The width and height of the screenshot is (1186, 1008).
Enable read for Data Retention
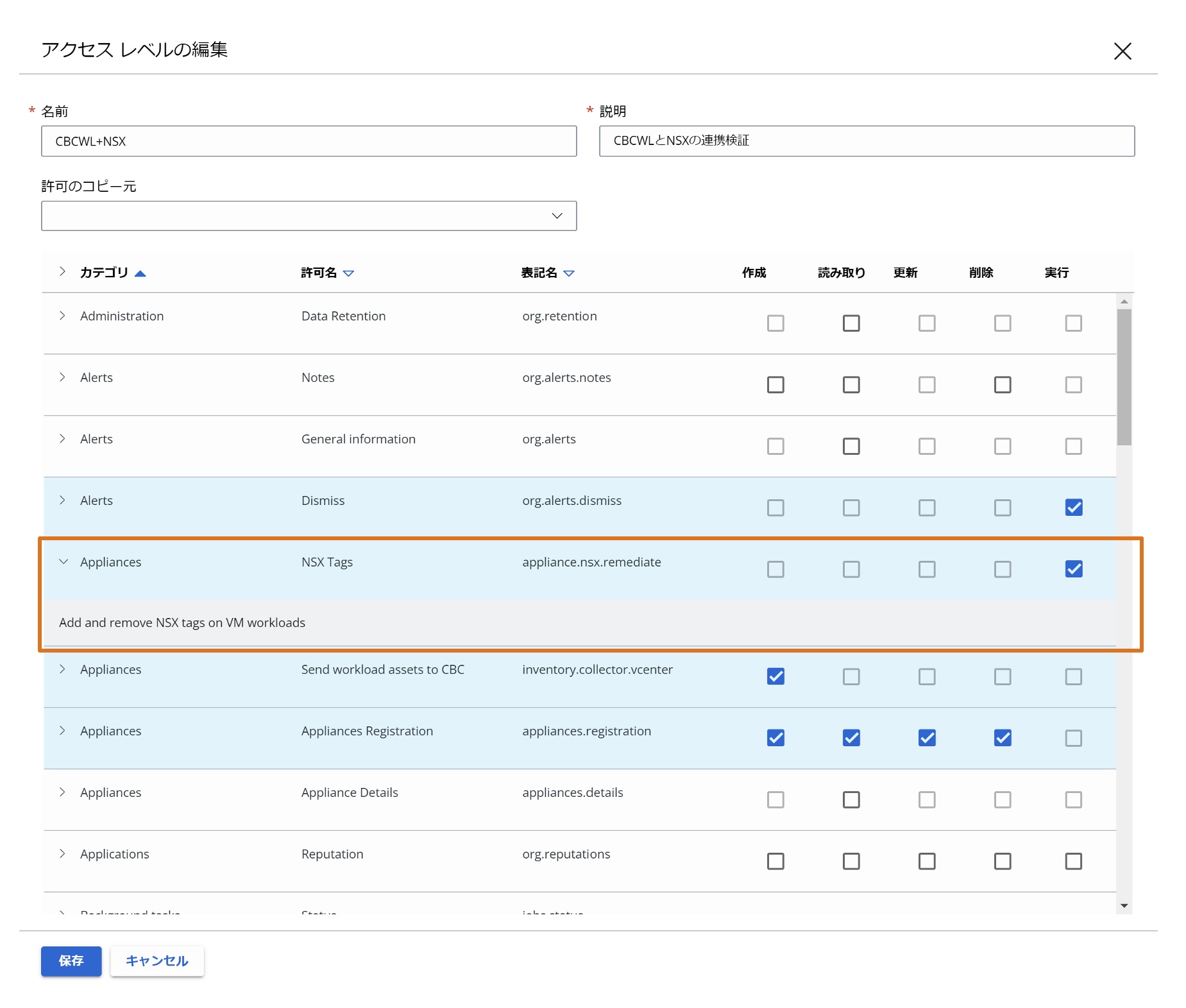pos(851,323)
